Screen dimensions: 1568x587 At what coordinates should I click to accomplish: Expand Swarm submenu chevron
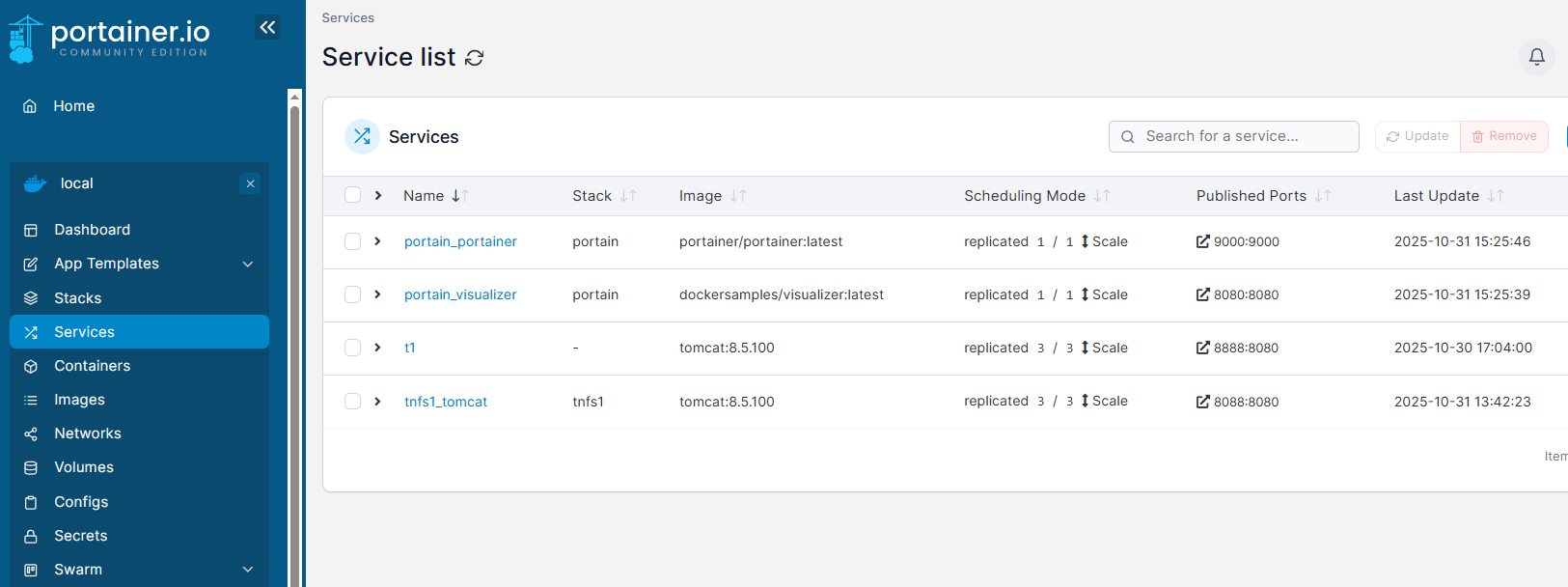click(248, 570)
